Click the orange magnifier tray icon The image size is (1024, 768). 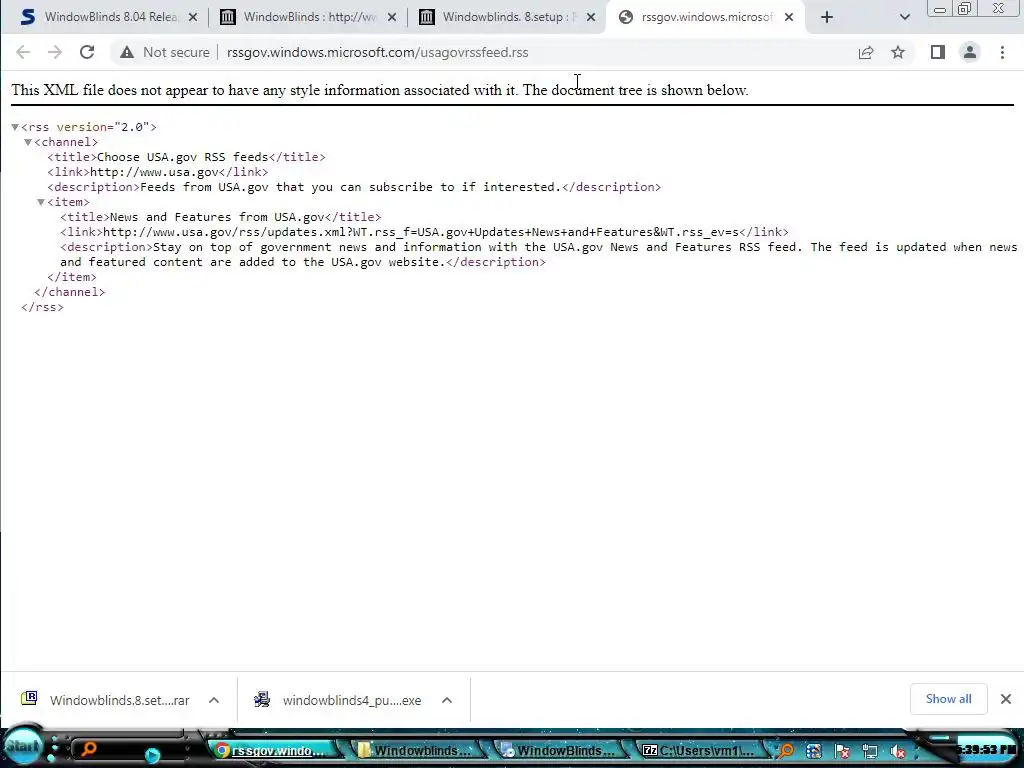point(786,751)
